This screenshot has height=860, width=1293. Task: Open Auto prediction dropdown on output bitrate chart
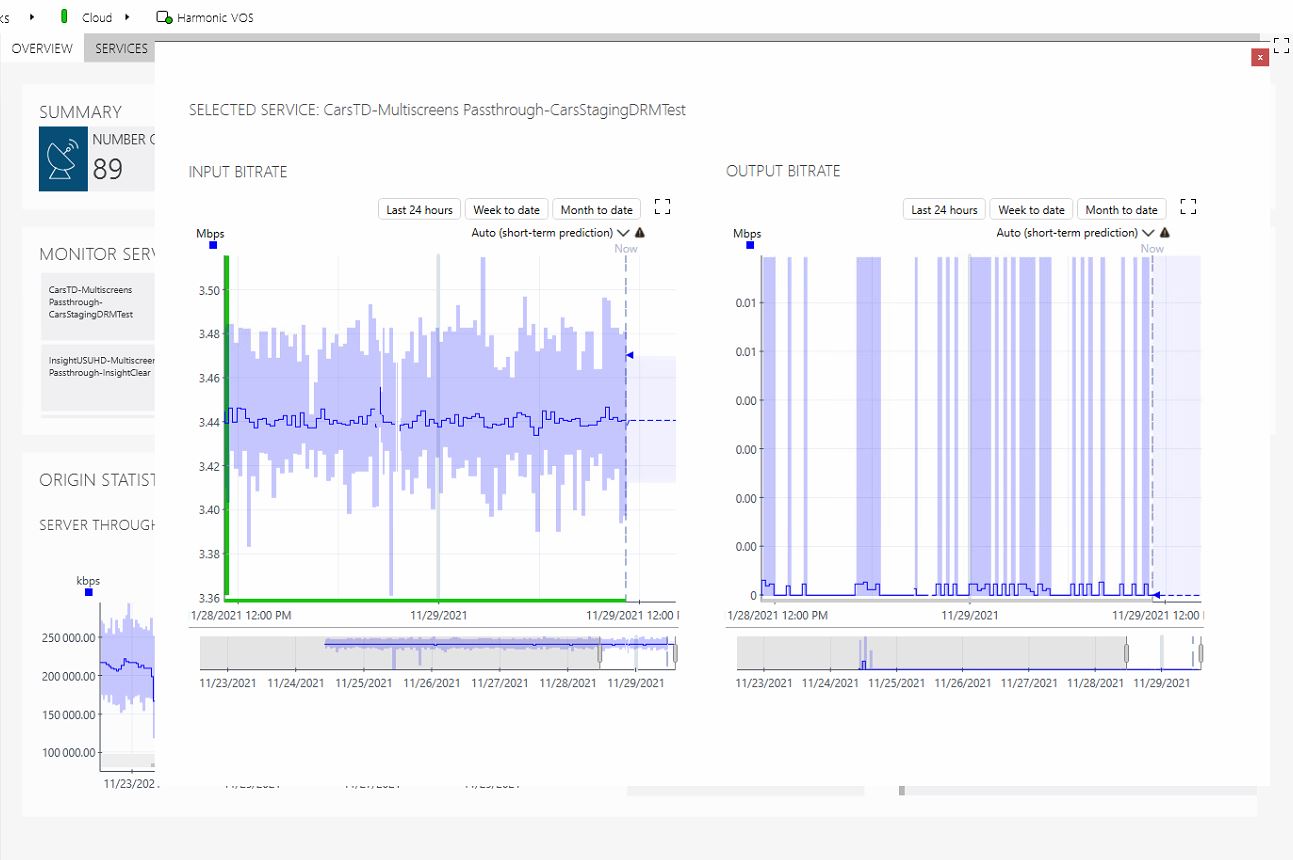(1075, 233)
